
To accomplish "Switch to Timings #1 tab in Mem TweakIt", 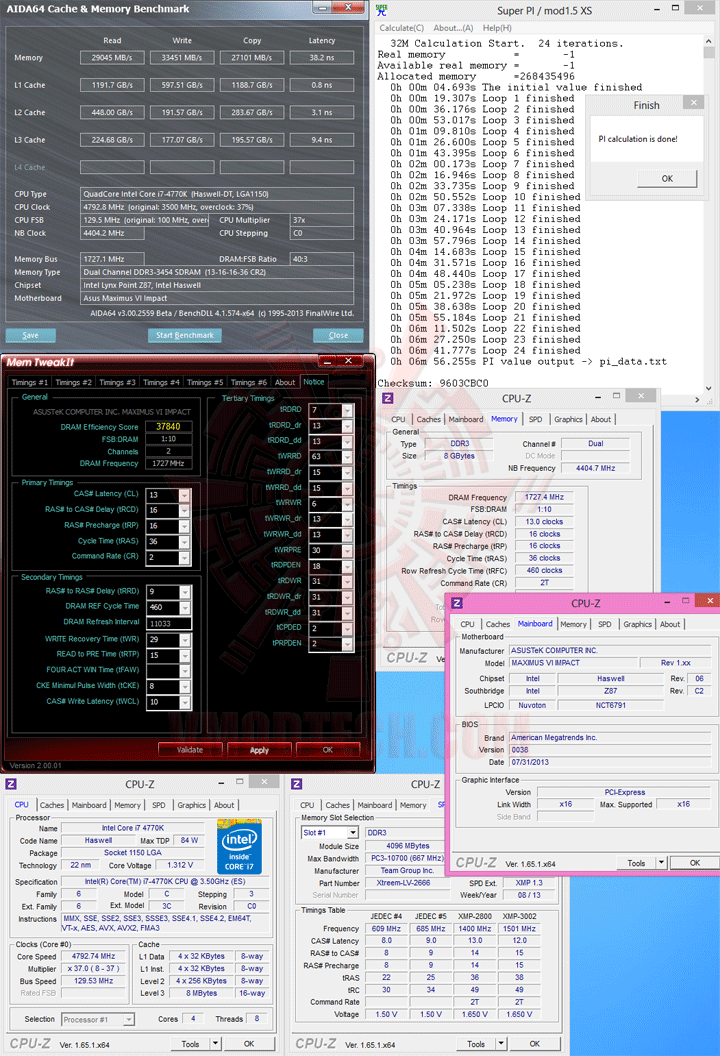I will point(30,382).
